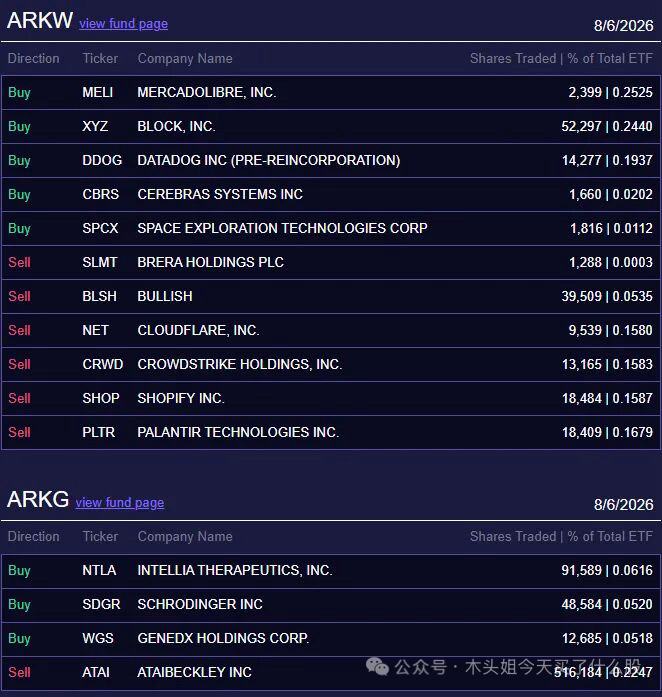This screenshot has width=662, height=697.
Task: Select the CRWD ticker cell
Action: [103, 365]
